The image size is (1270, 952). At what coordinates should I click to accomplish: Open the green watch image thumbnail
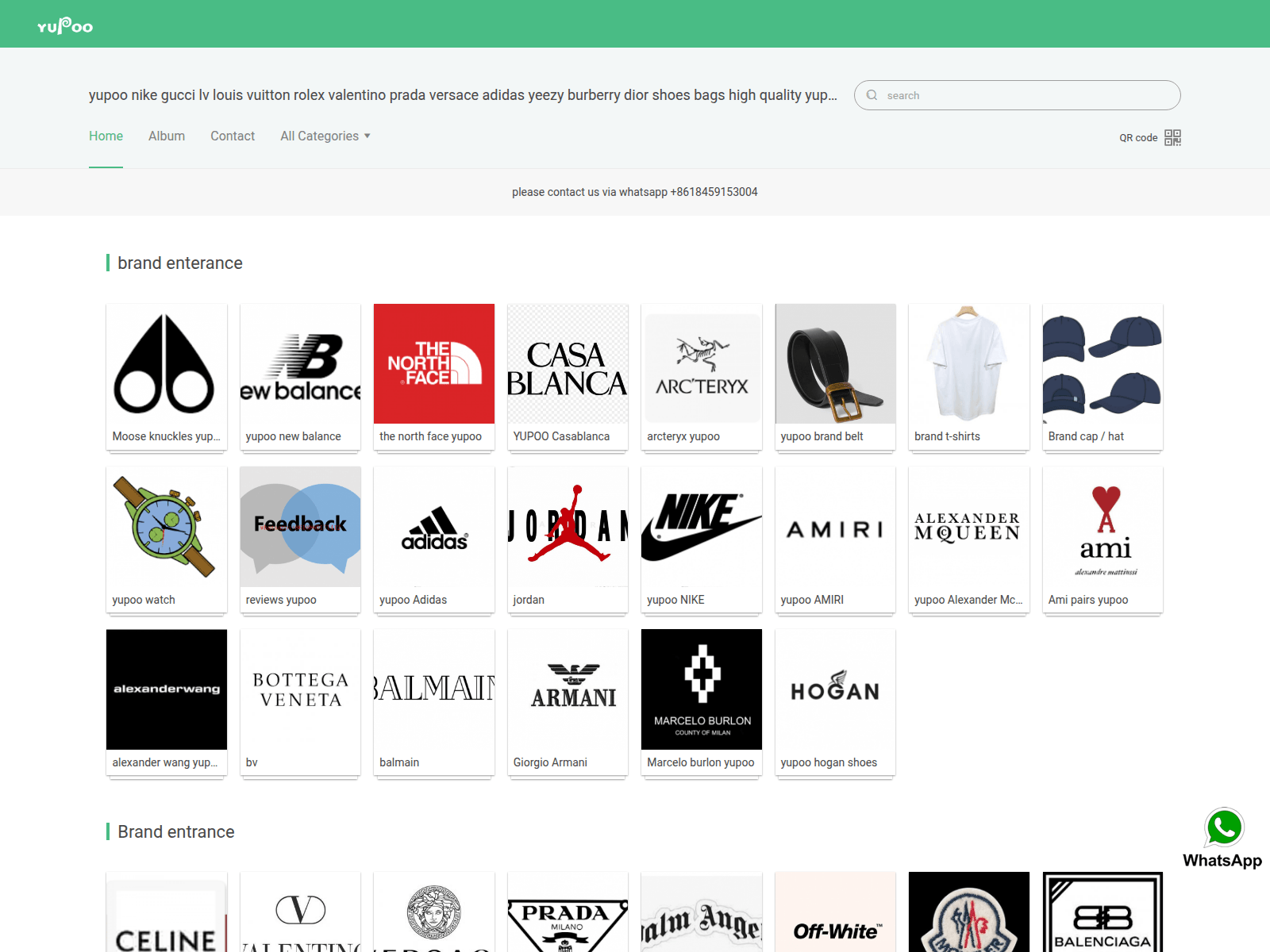(167, 527)
